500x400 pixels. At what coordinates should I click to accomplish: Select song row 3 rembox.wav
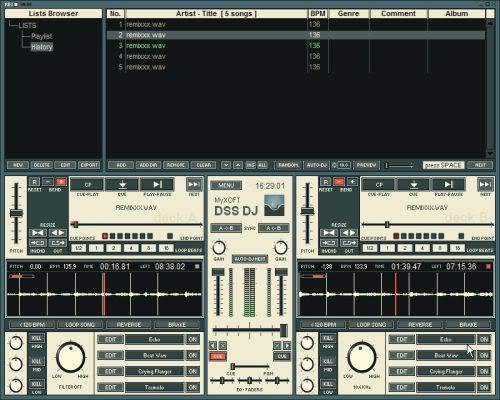296,46
